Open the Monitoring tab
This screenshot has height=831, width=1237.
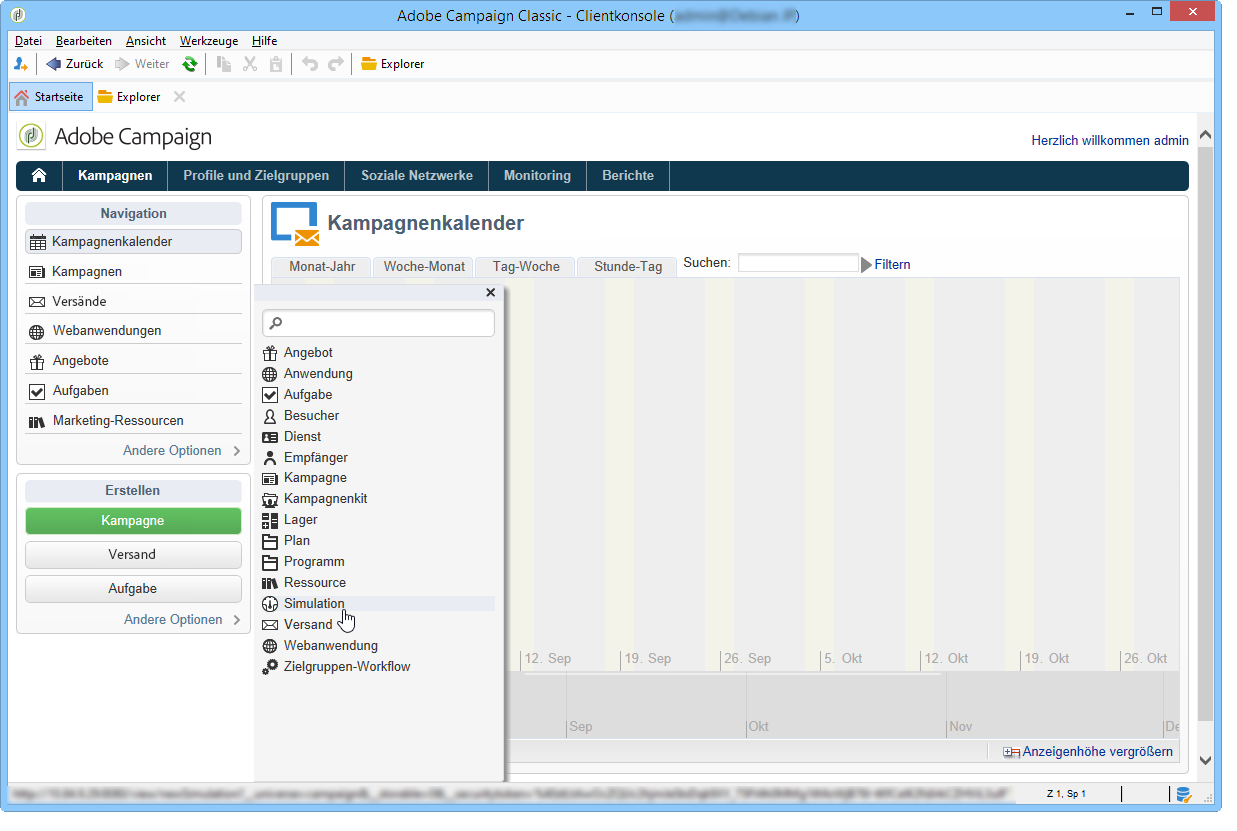pos(537,176)
